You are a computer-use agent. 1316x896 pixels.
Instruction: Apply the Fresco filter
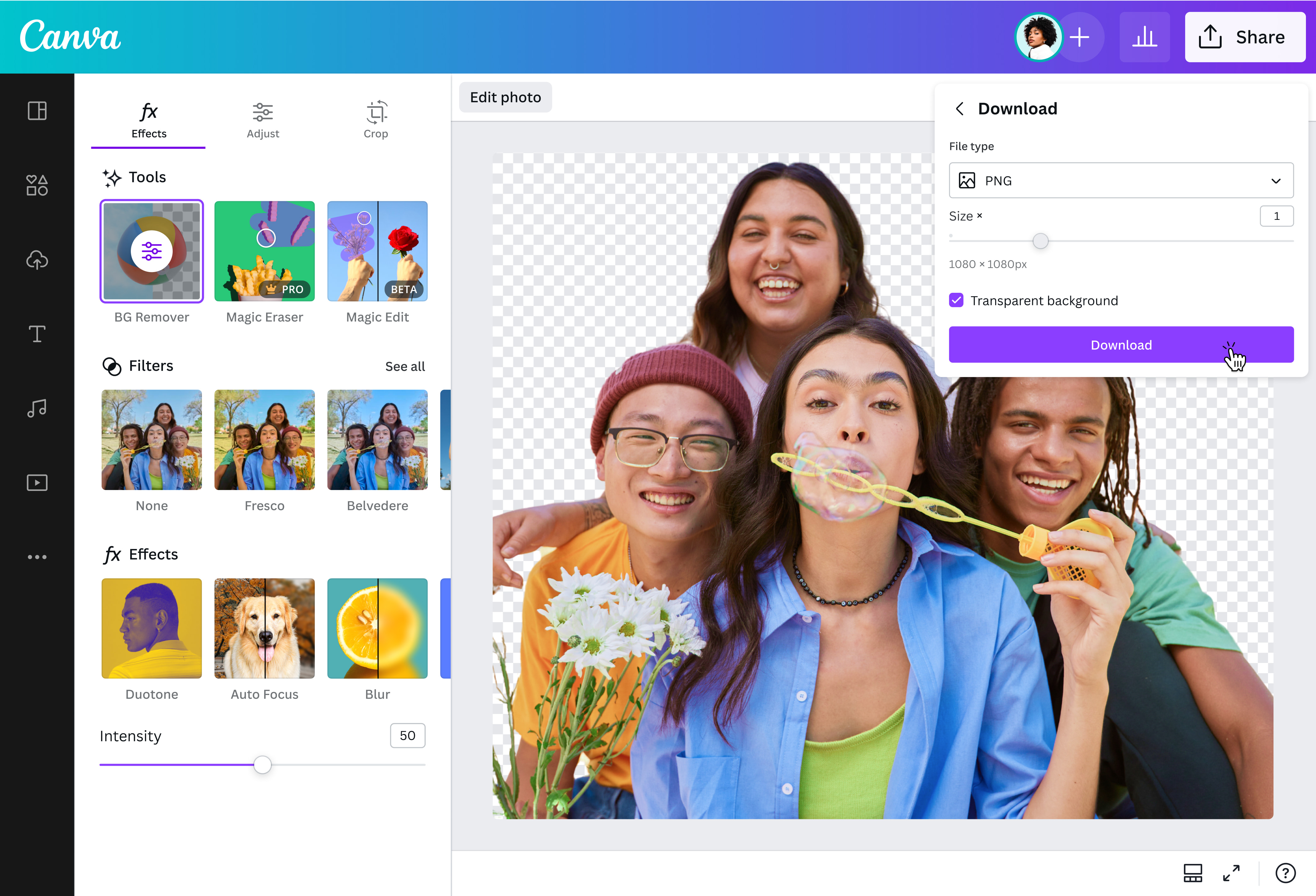[264, 439]
